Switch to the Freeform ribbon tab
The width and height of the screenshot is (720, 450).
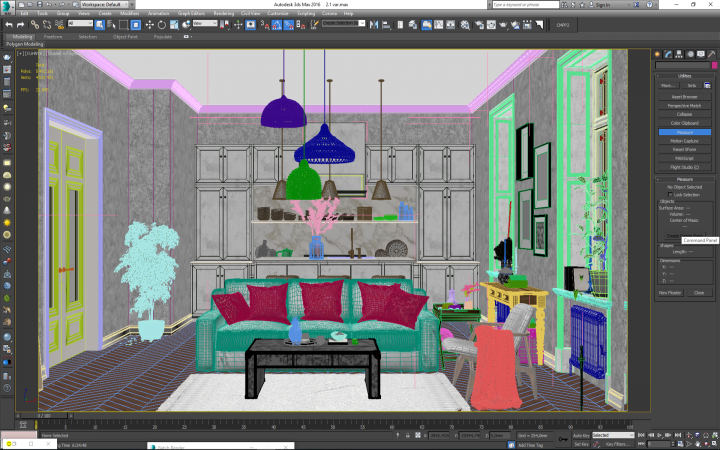coord(53,37)
